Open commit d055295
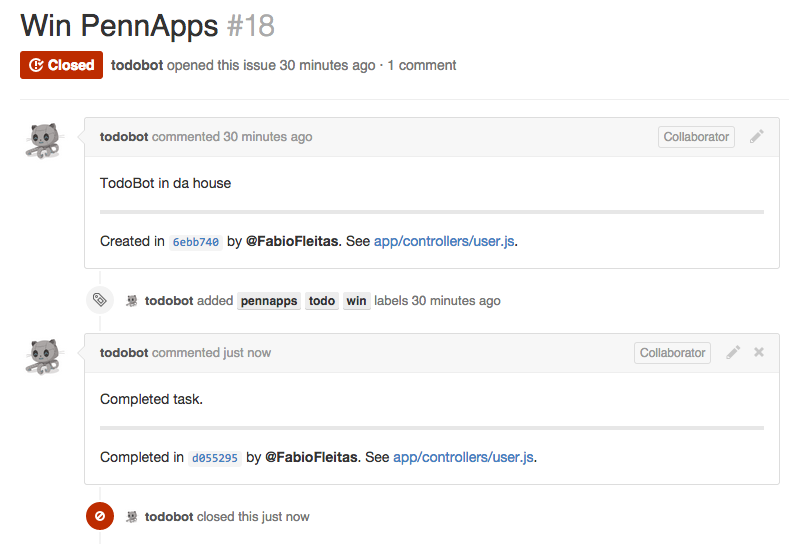Image resolution: width=789 pixels, height=544 pixels. point(215,458)
